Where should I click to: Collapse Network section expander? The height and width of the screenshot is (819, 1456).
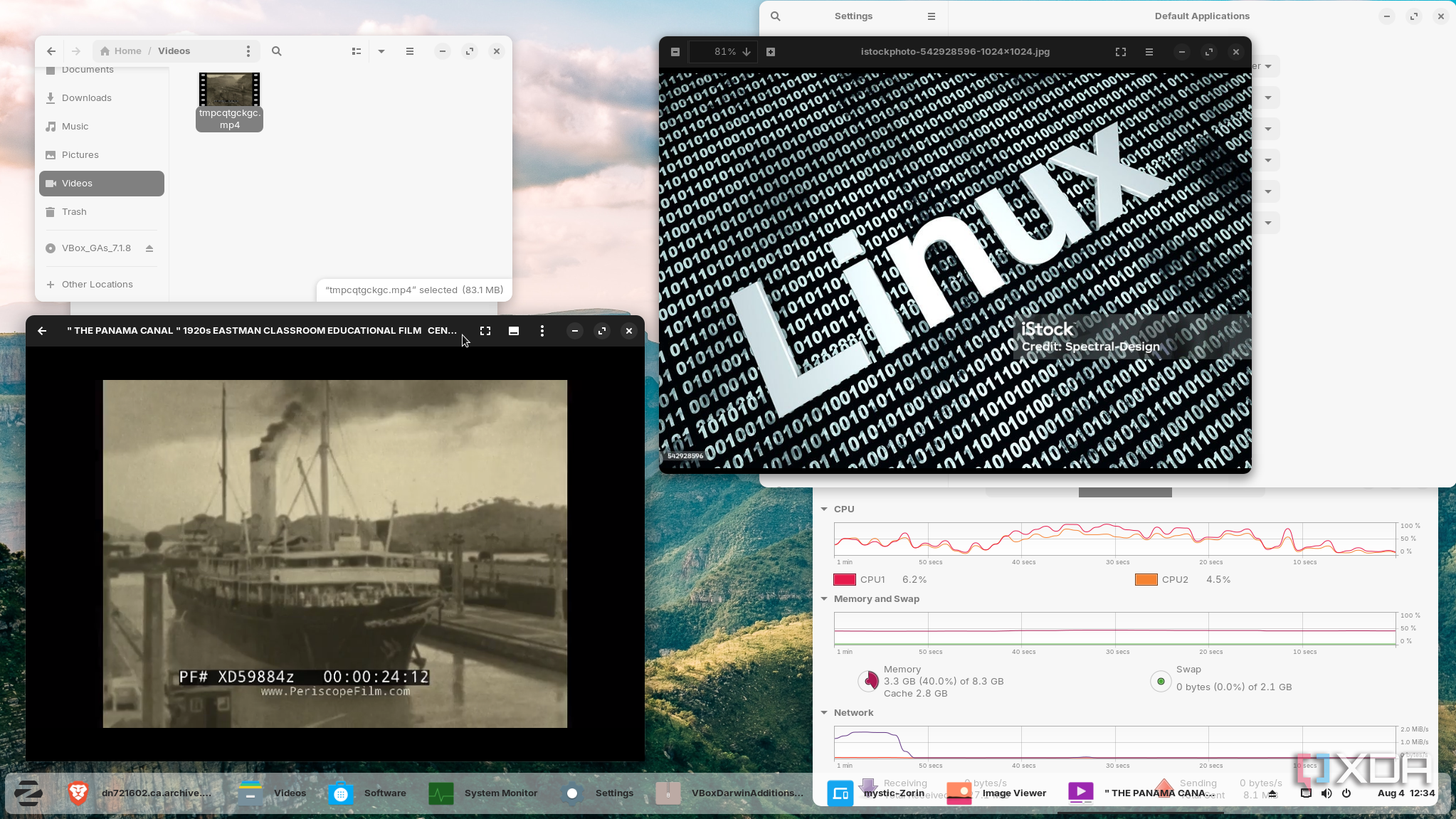[x=824, y=713]
